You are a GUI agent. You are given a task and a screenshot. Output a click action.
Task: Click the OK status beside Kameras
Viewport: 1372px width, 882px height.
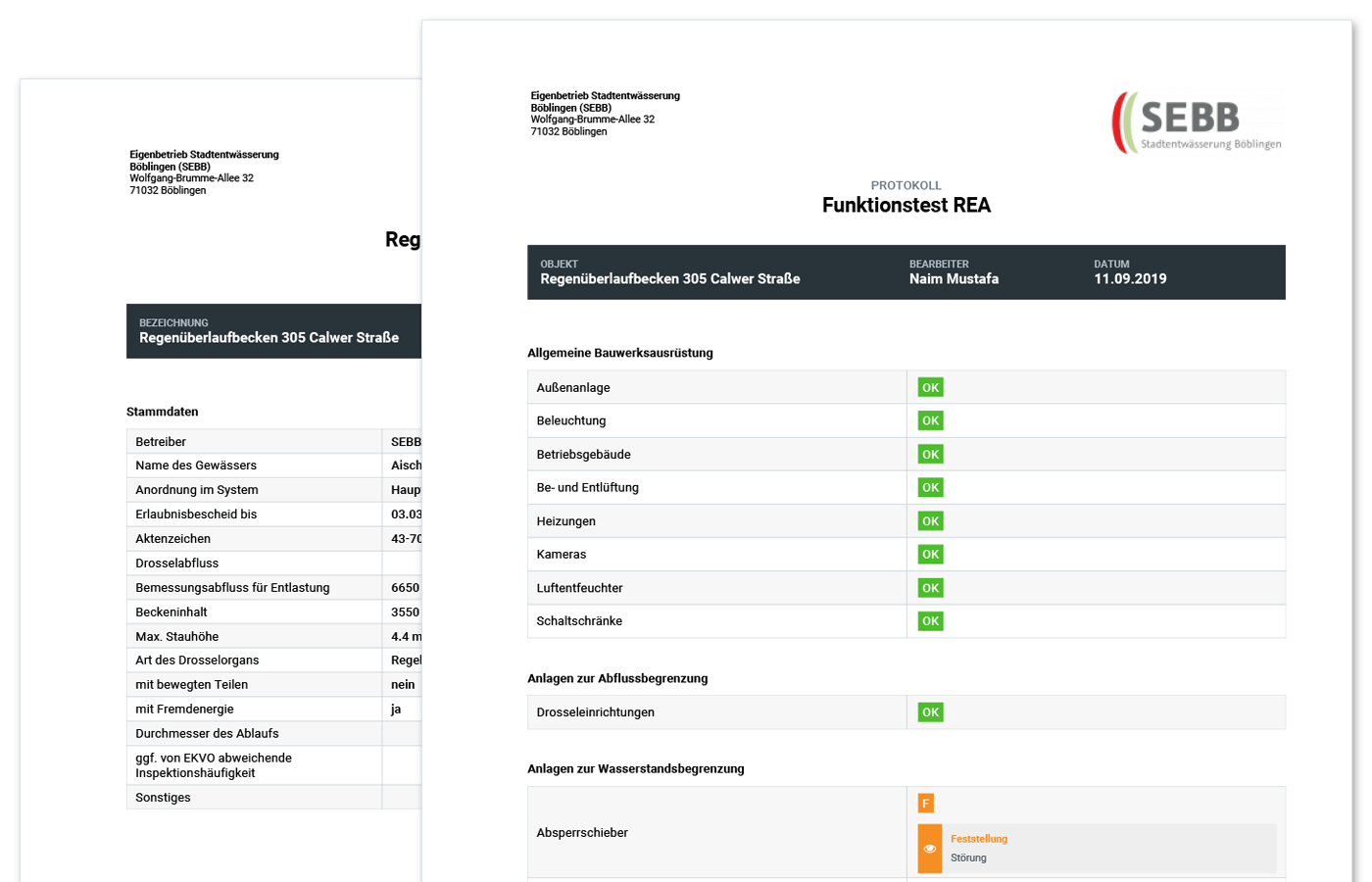[x=930, y=554]
